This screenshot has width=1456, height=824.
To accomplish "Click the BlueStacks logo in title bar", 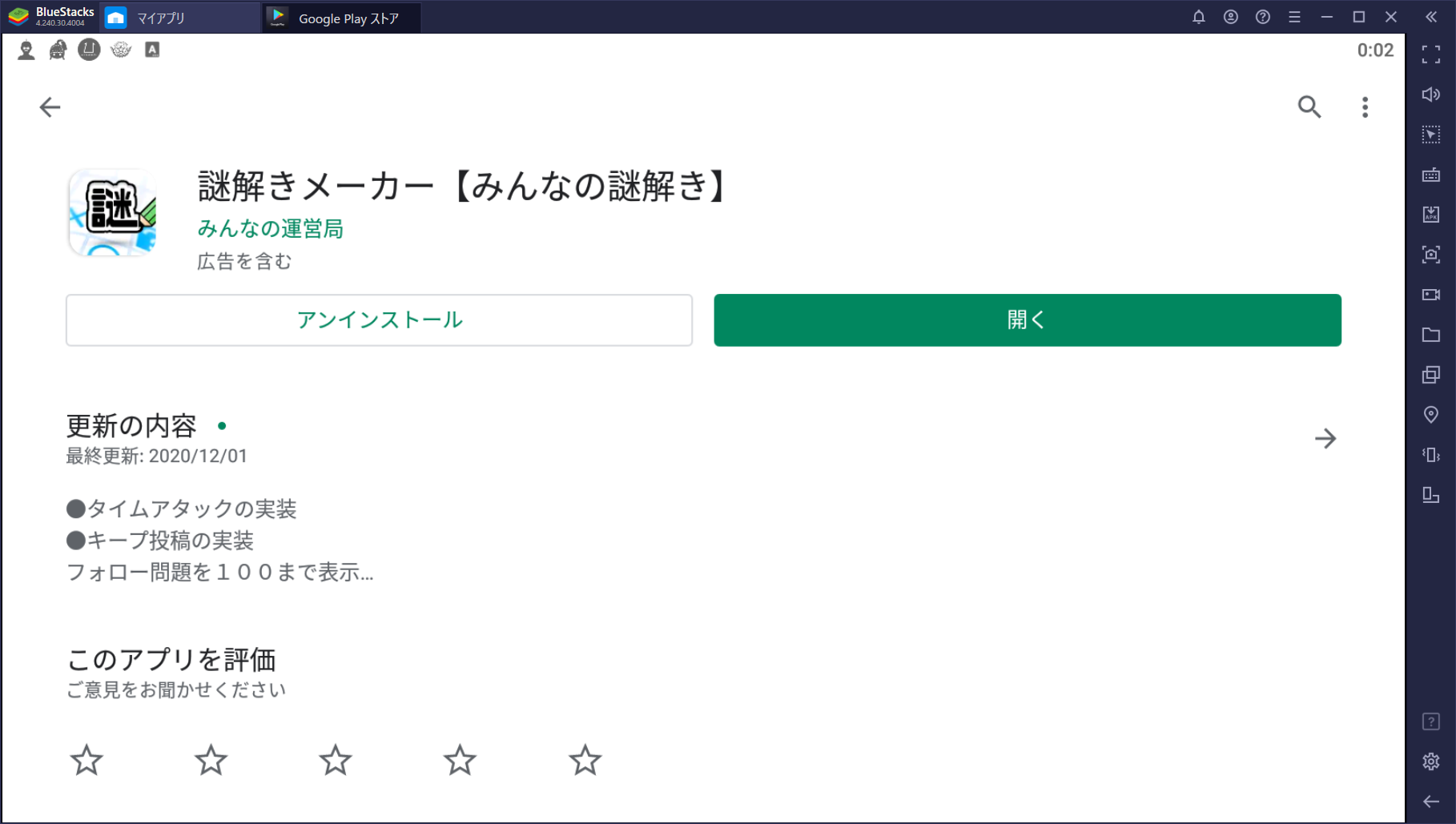I will (x=18, y=16).
